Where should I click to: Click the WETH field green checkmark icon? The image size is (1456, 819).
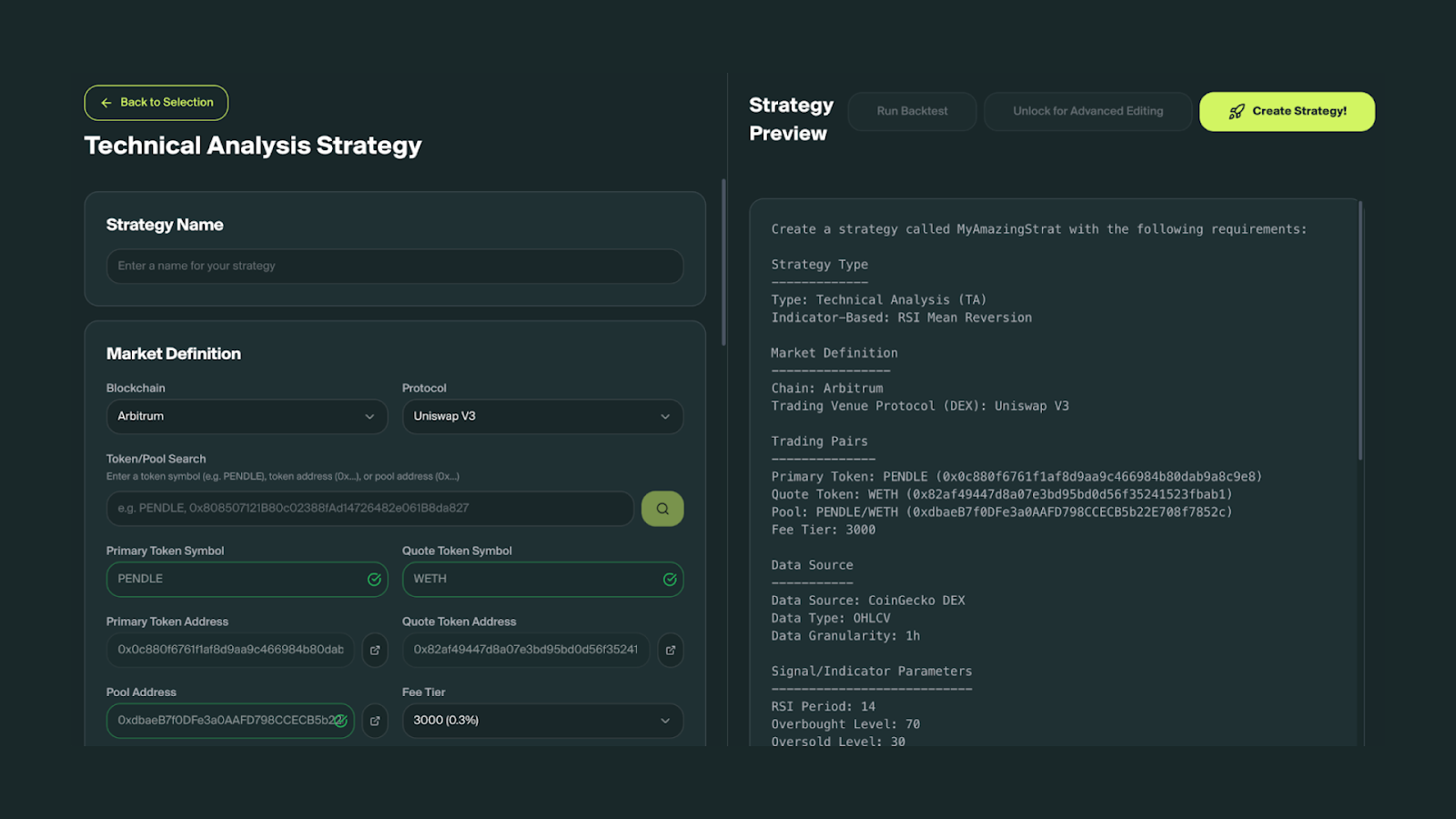tap(670, 580)
